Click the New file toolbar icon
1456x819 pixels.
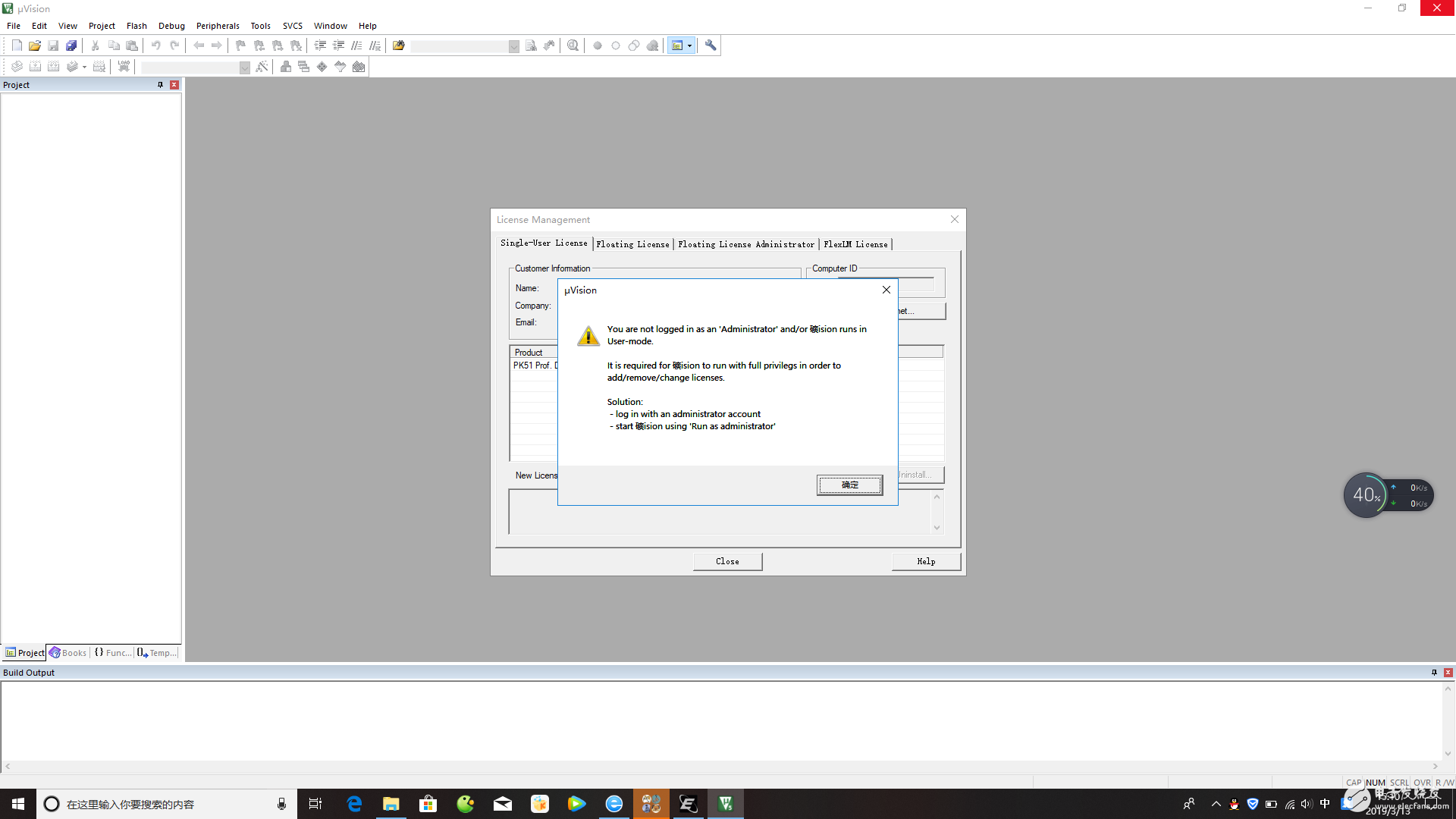17,45
